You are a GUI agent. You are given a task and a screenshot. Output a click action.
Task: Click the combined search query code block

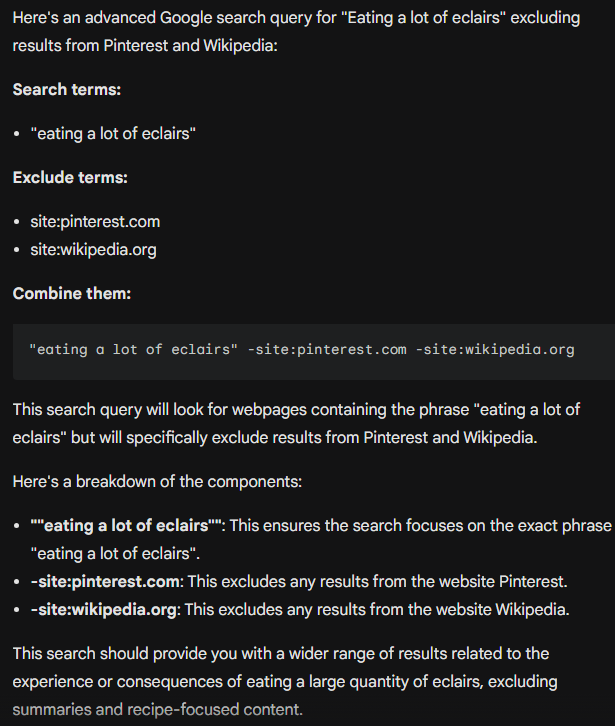pos(314,351)
